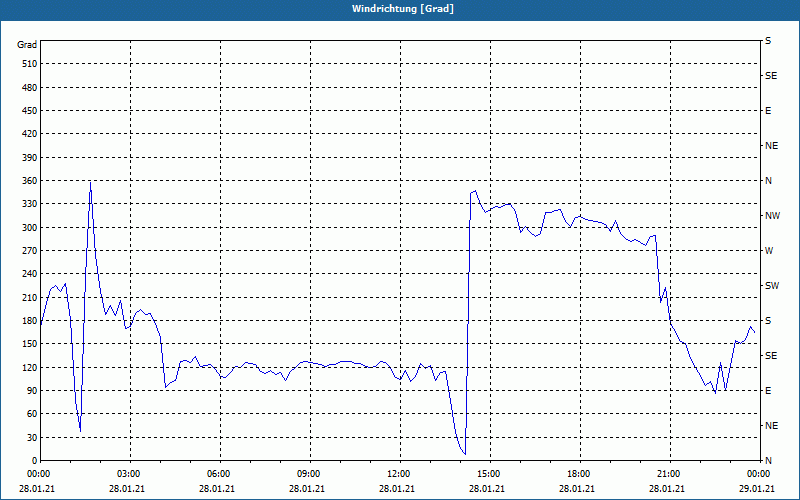Click the SW compass label
The height and width of the screenshot is (500, 800).
[x=772, y=286]
